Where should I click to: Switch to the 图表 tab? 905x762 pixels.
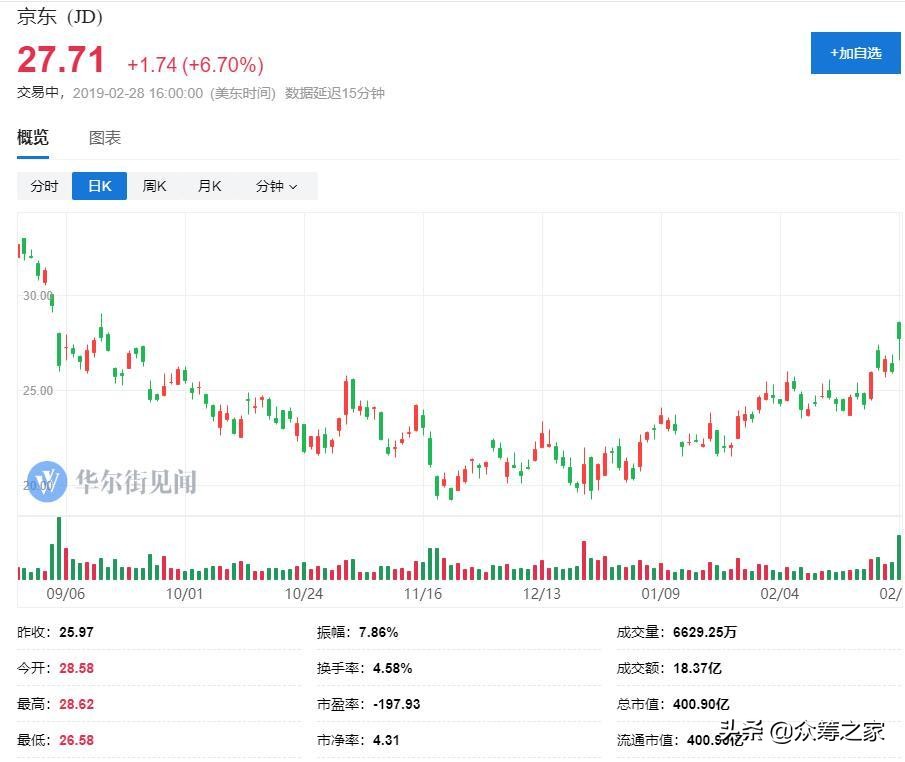point(105,138)
